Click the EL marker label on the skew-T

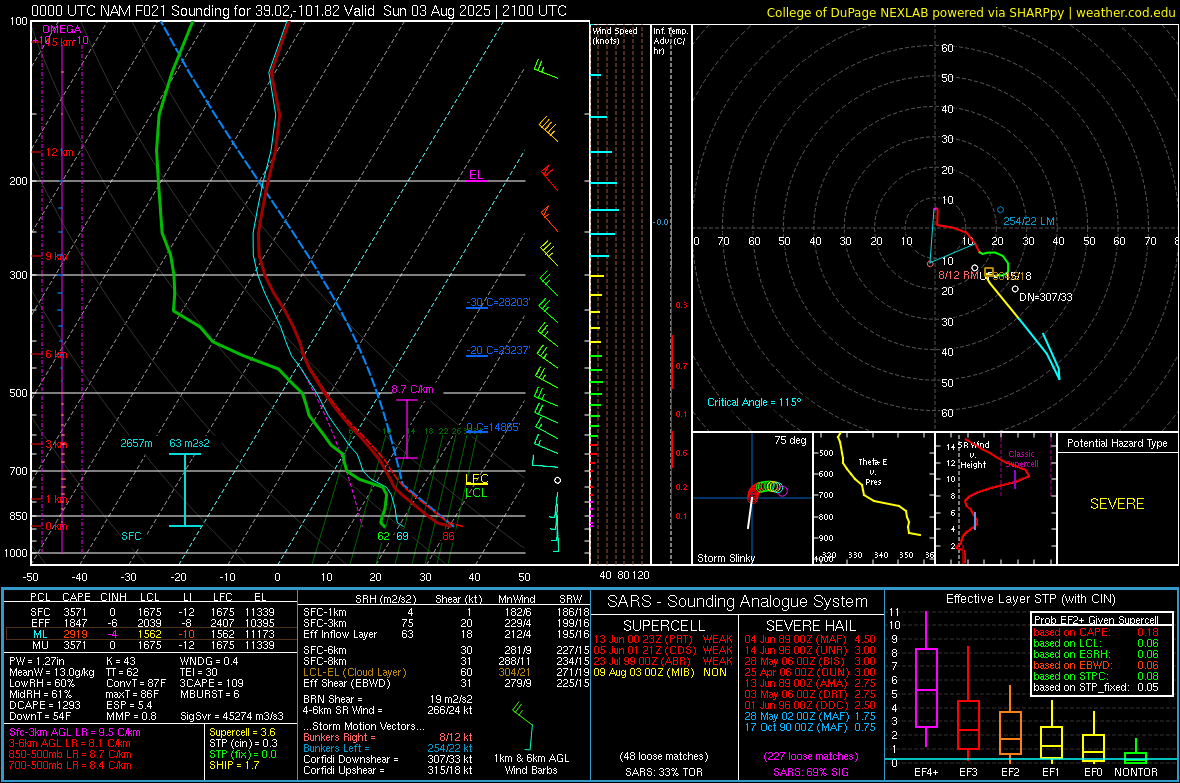click(476, 175)
